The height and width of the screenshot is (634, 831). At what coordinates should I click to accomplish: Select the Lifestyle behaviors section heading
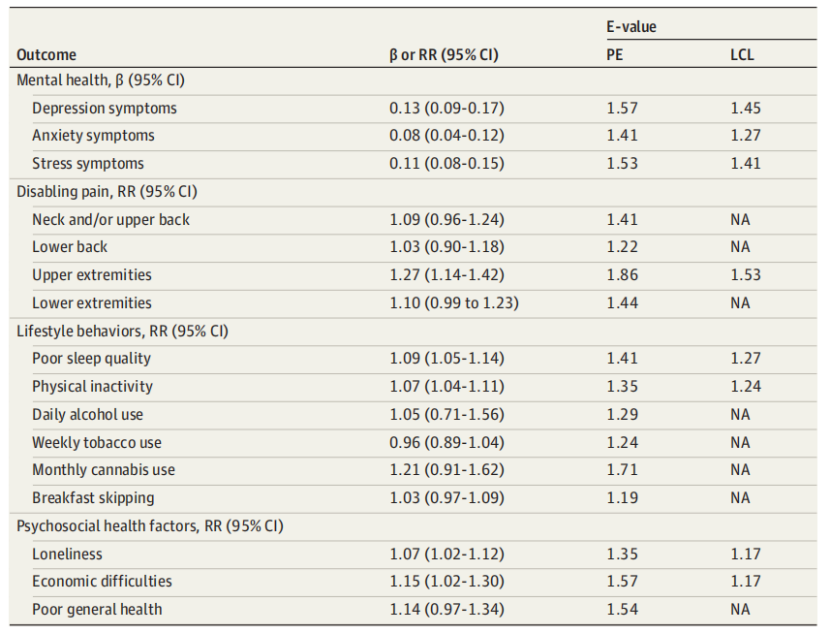click(122, 331)
